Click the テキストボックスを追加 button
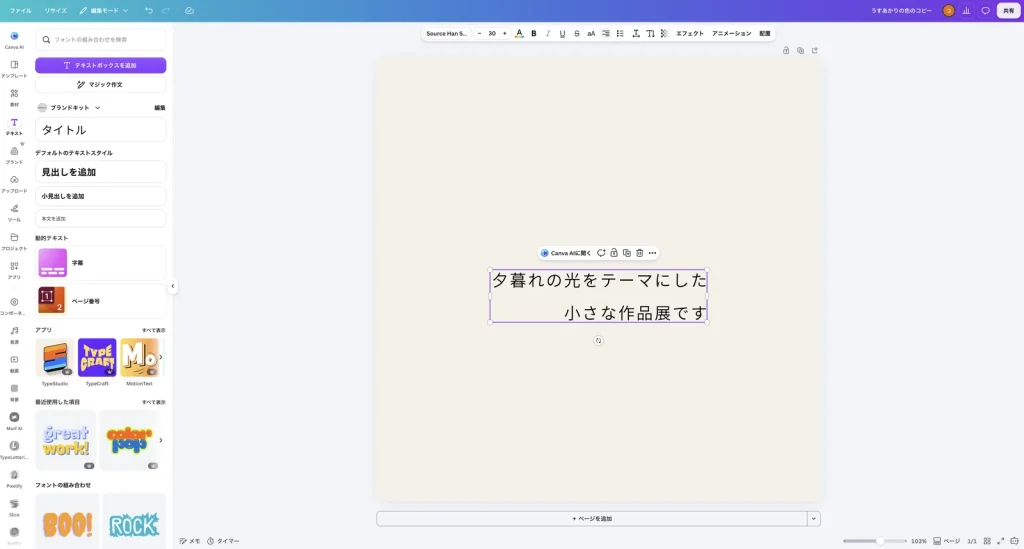The height and width of the screenshot is (549, 1024). point(101,65)
